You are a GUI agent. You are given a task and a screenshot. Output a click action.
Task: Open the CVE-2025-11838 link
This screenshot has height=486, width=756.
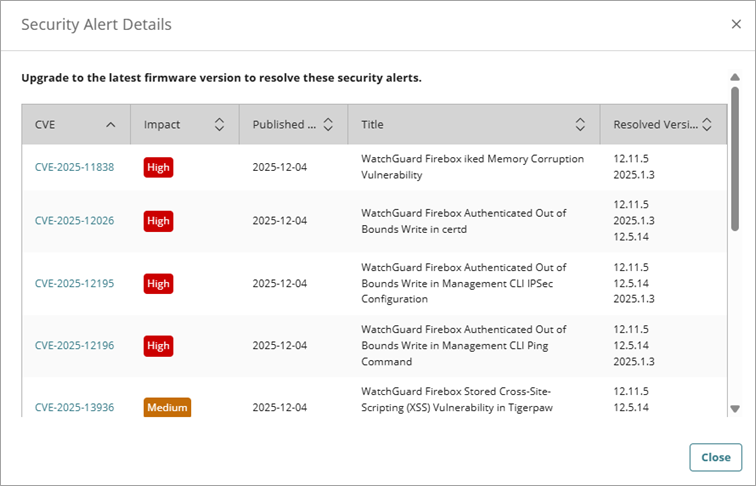pyautogui.click(x=74, y=167)
